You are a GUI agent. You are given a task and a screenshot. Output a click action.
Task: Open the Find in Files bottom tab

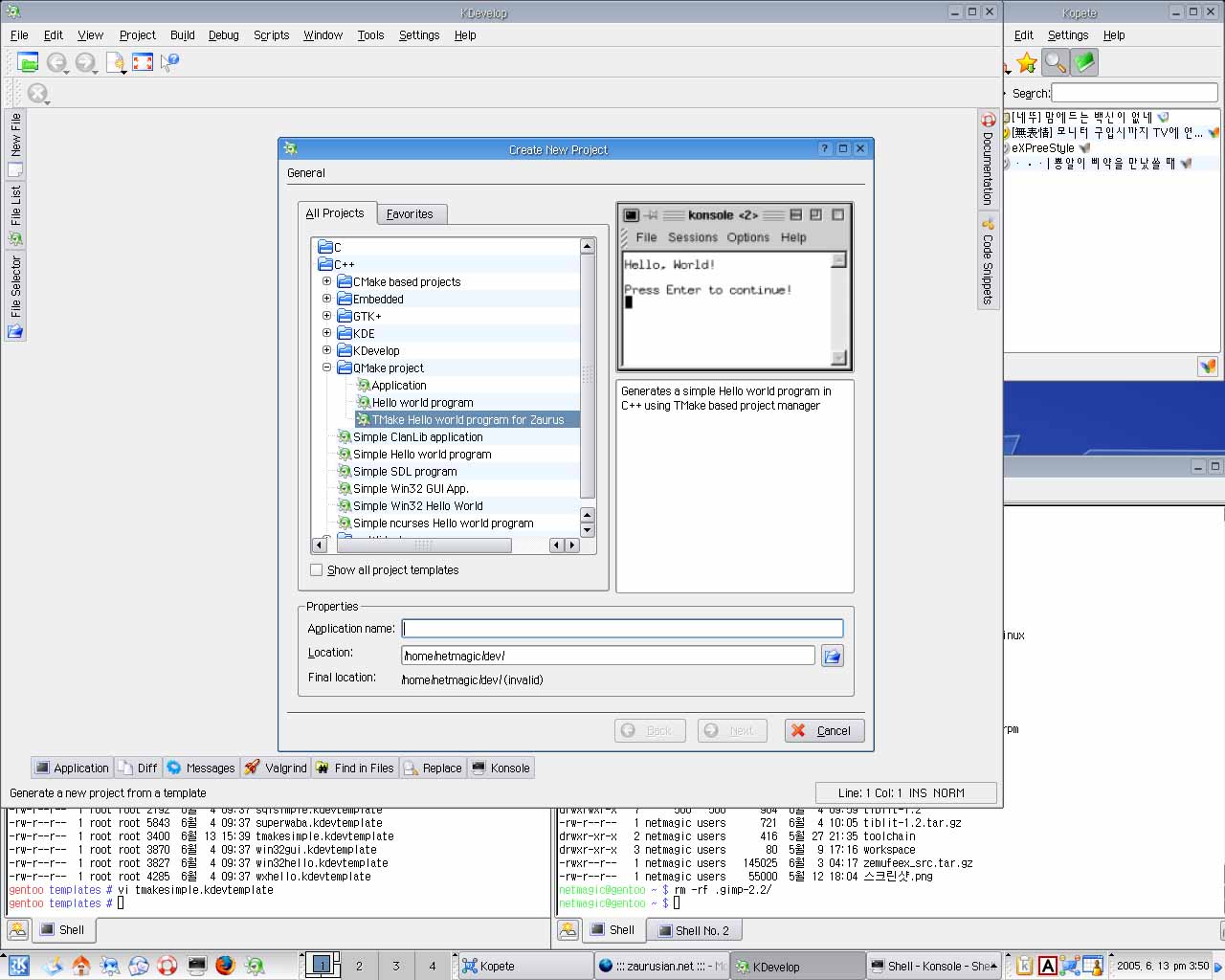[x=354, y=768]
